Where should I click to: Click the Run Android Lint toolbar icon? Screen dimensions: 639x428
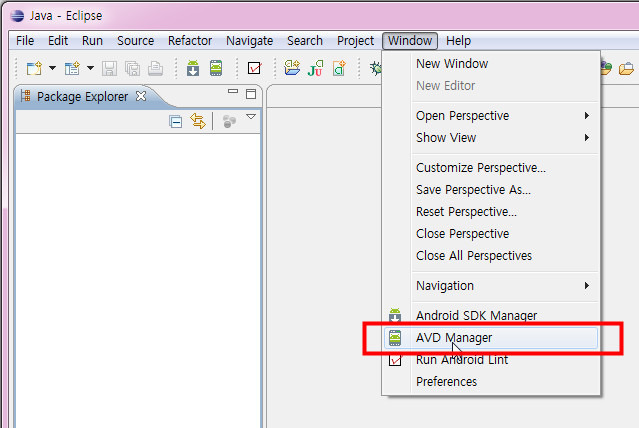254,68
